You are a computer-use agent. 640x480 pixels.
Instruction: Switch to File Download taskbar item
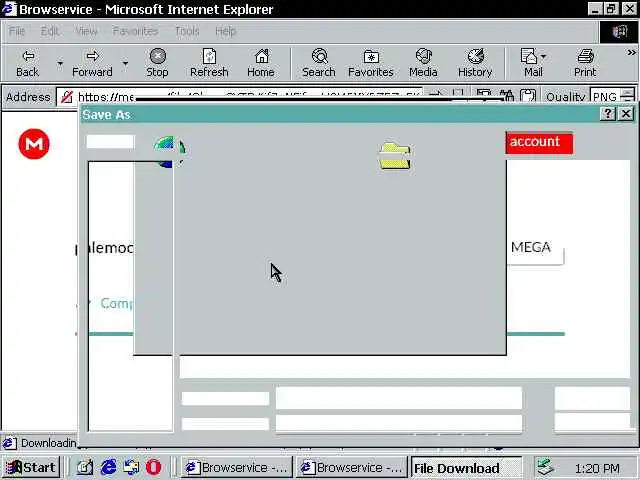pos(467,467)
